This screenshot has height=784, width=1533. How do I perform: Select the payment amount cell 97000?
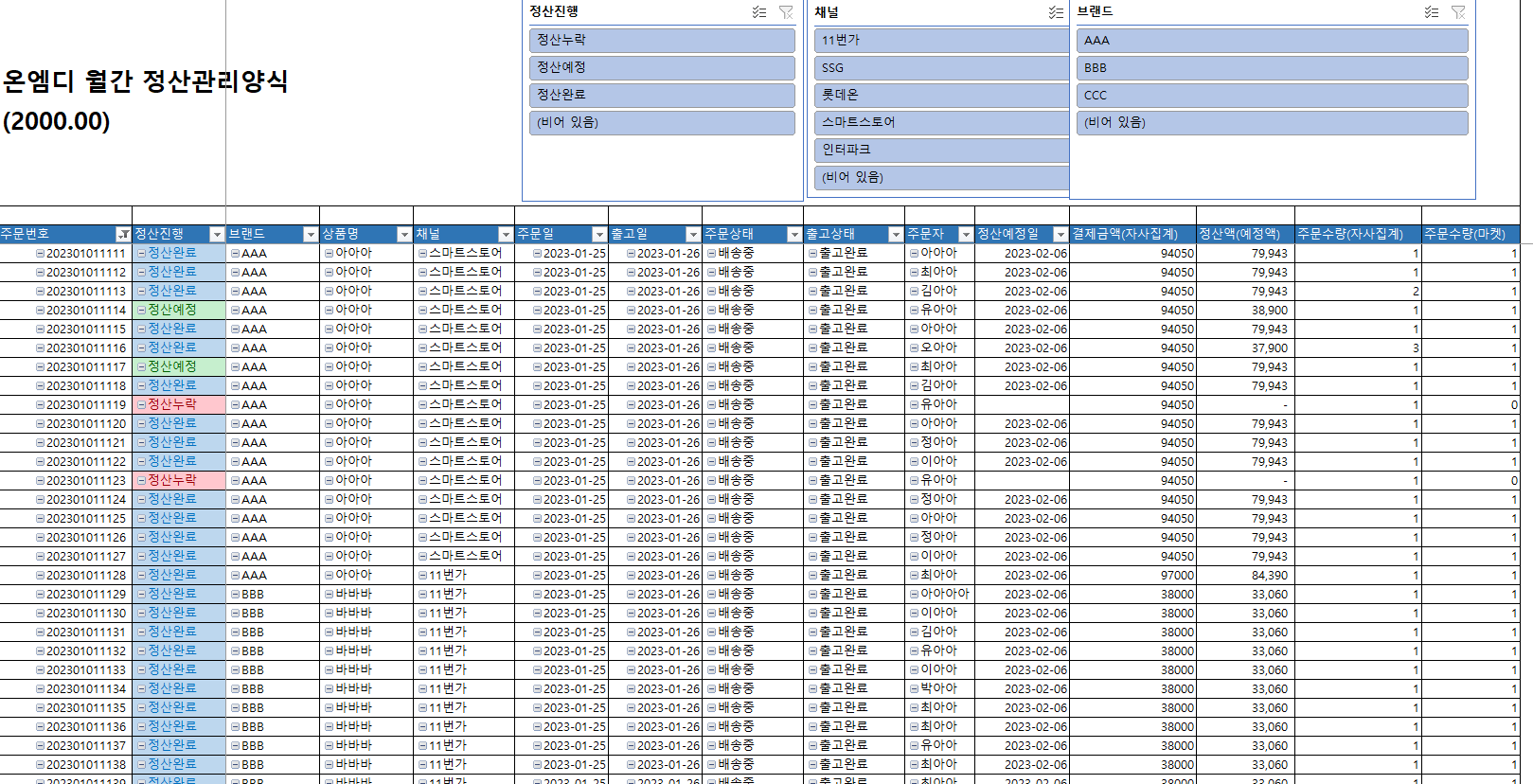1132,575
